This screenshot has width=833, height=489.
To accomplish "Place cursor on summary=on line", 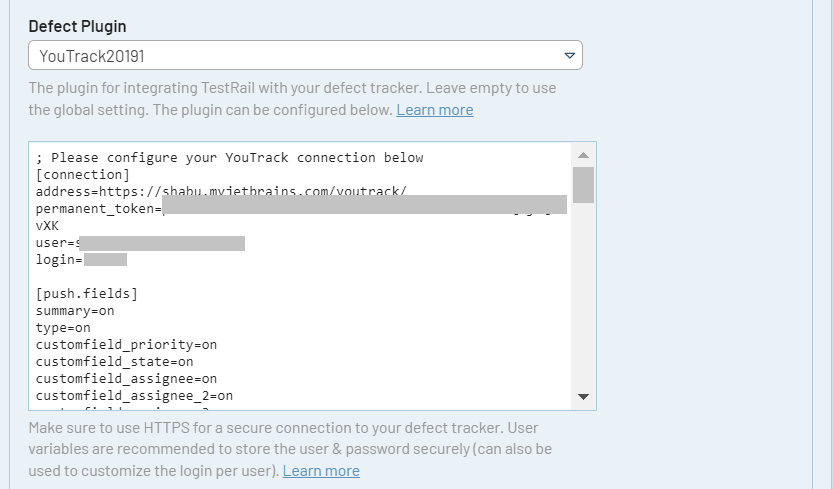I will tap(75, 311).
